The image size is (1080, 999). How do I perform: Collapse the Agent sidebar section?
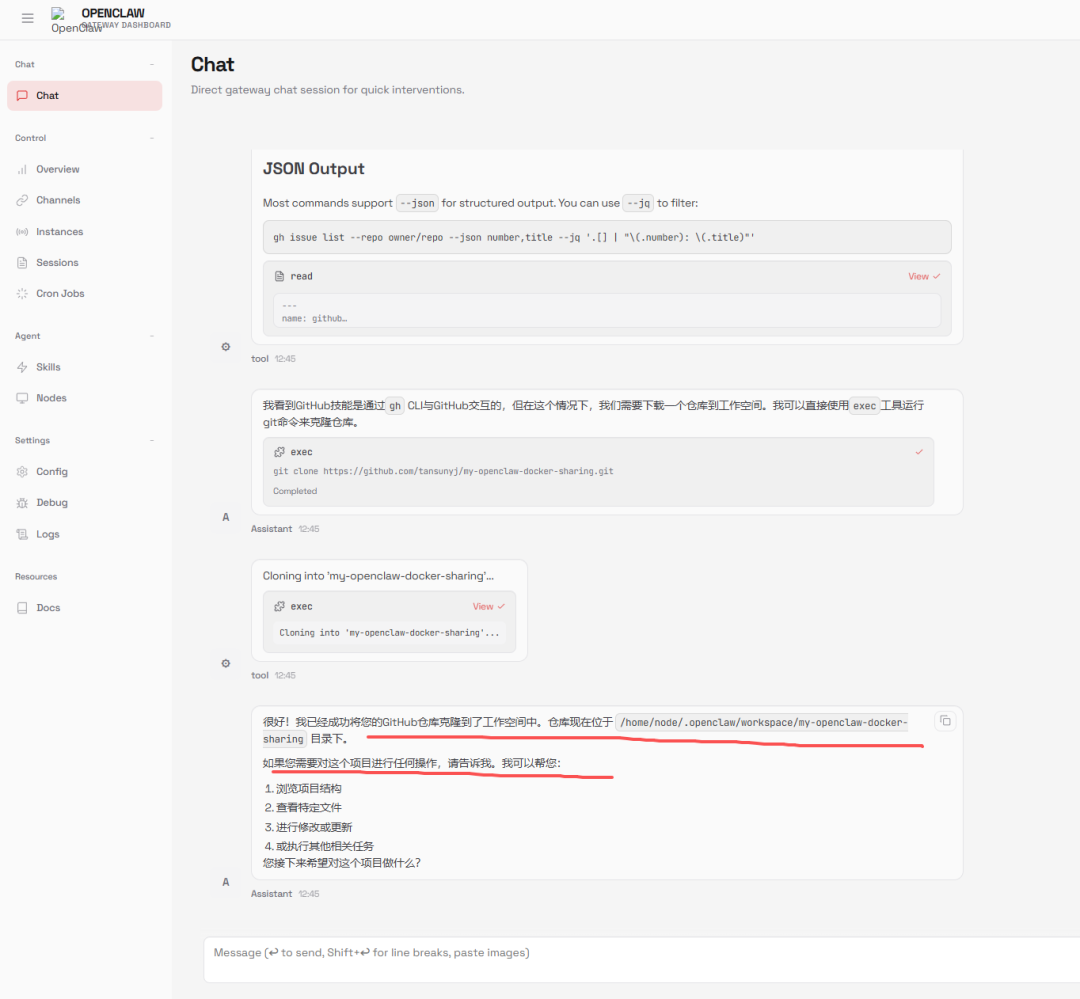point(152,336)
